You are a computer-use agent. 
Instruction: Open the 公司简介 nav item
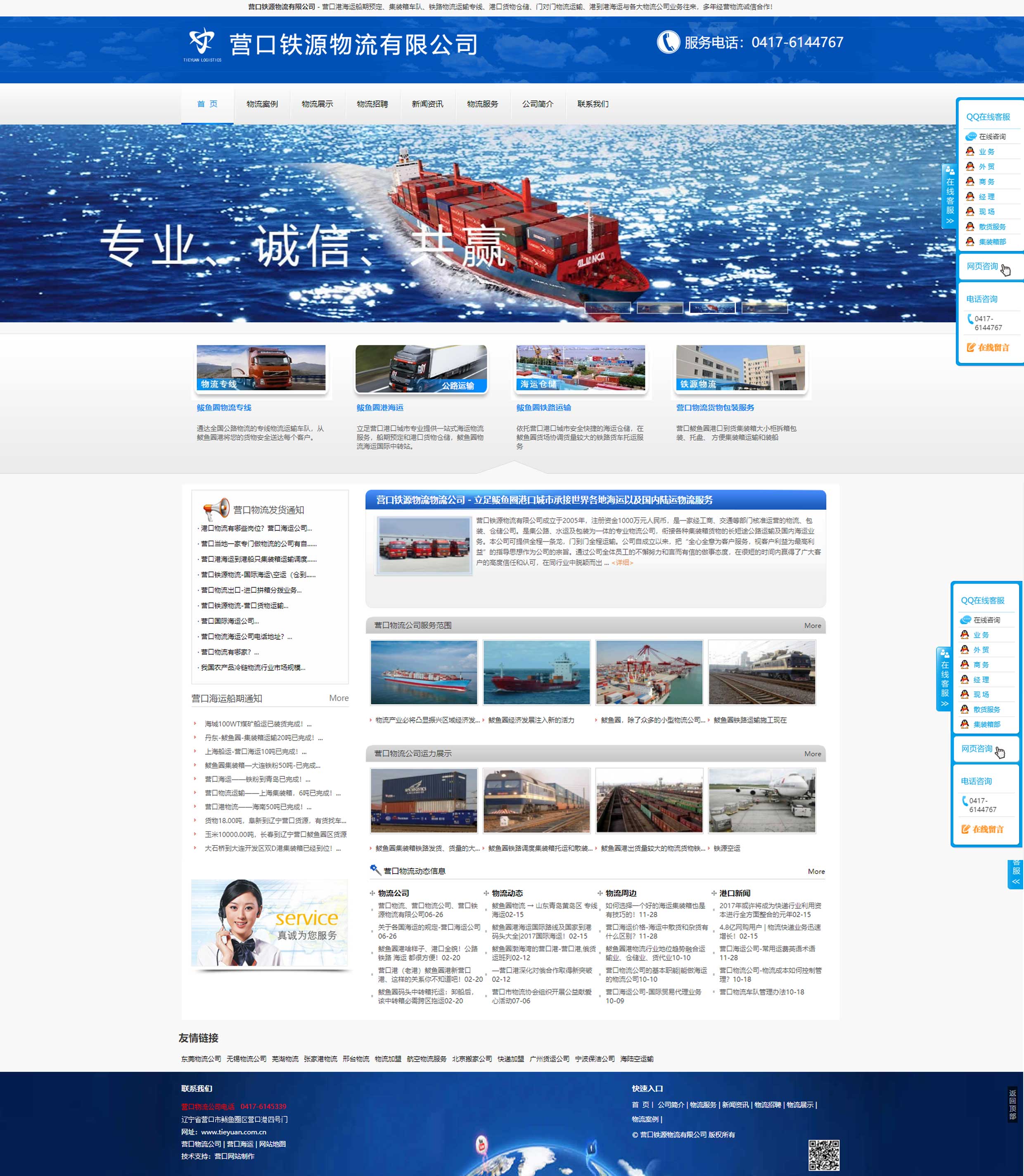click(538, 104)
